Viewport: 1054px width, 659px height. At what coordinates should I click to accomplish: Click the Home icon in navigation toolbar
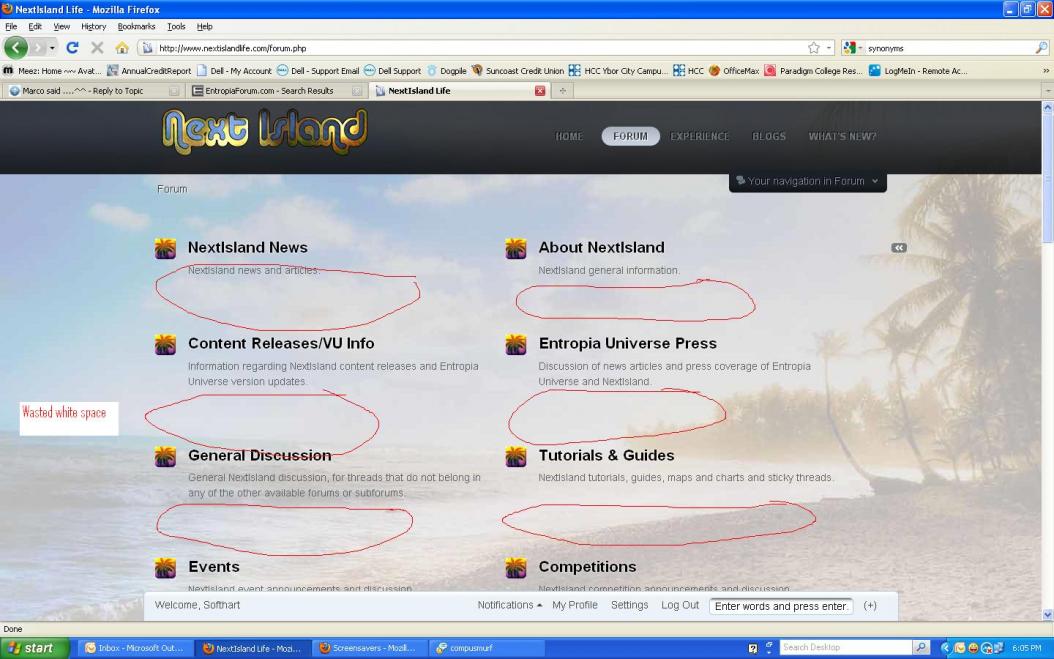coord(123,47)
